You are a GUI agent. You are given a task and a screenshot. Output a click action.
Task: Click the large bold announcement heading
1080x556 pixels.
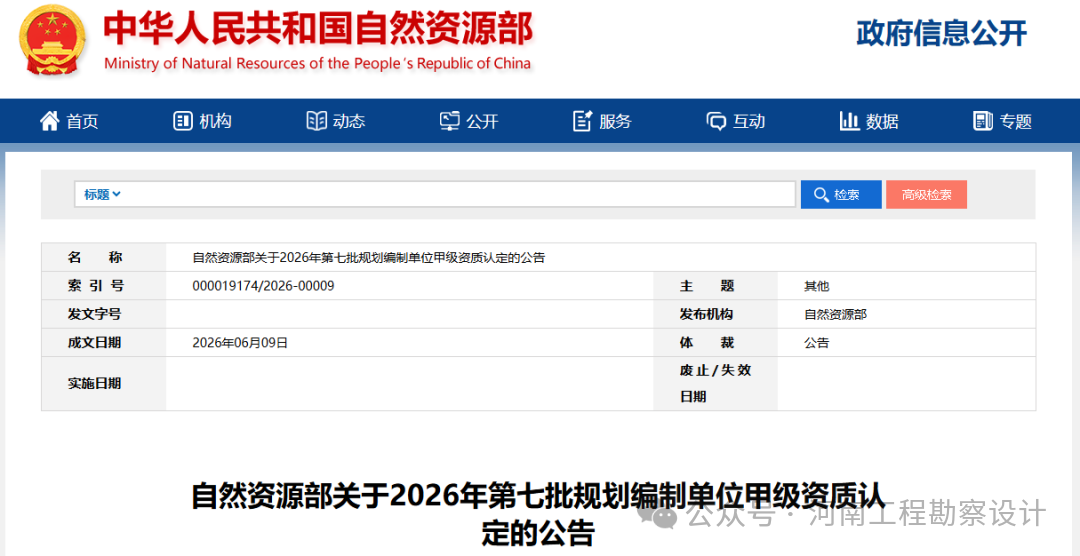(537, 513)
